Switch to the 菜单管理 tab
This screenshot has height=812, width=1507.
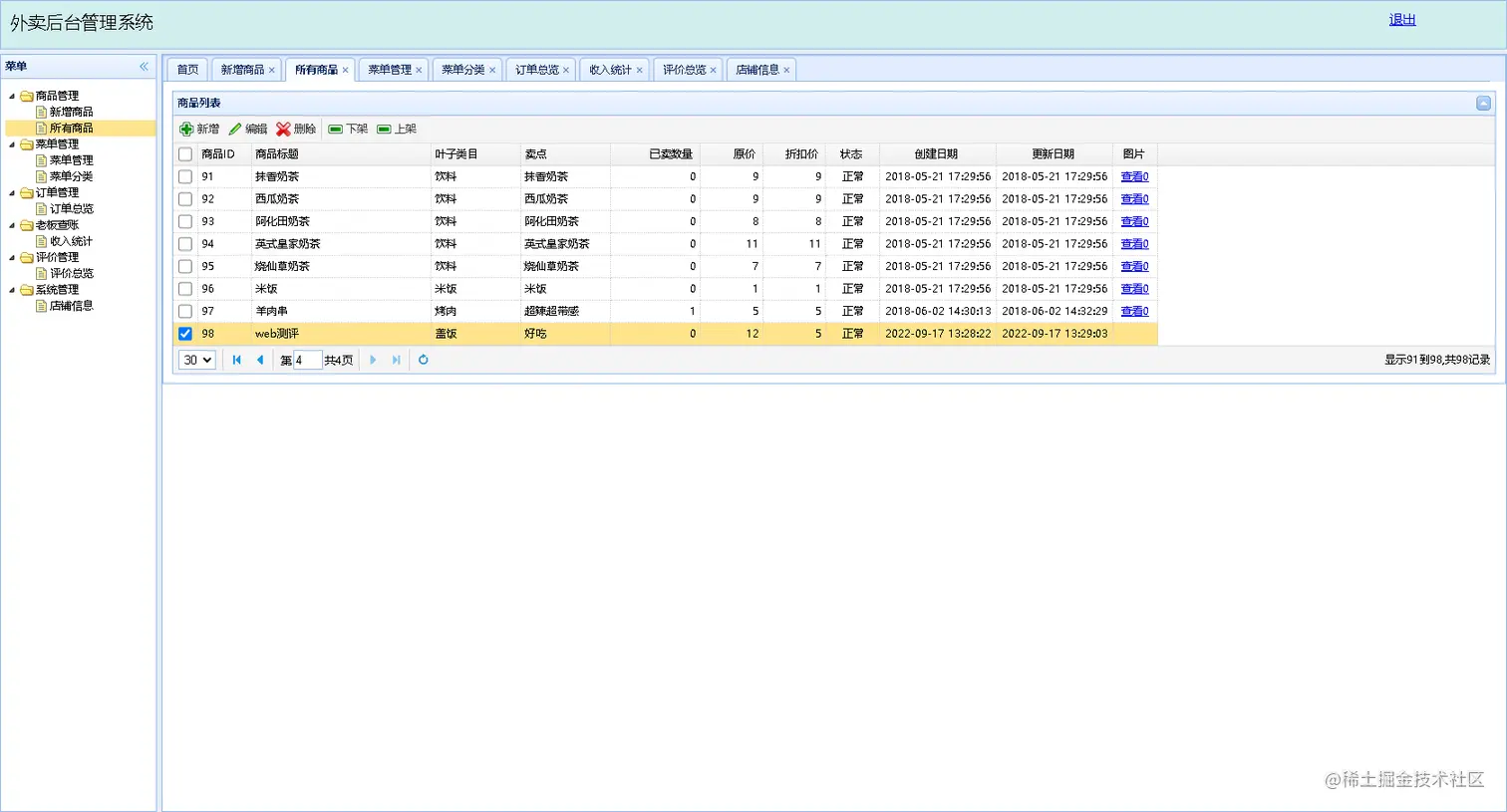click(390, 70)
